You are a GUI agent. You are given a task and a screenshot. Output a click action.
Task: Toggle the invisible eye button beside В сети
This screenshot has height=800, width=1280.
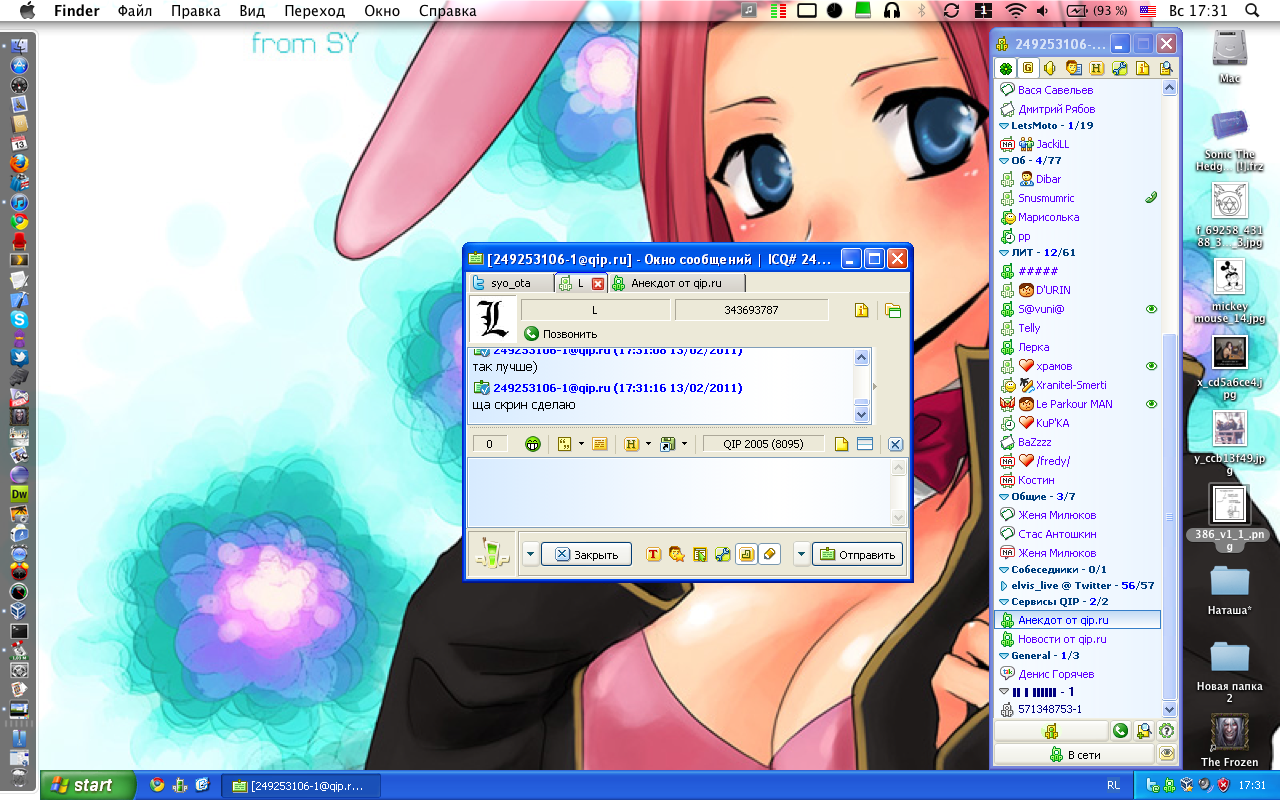[x=1165, y=754]
